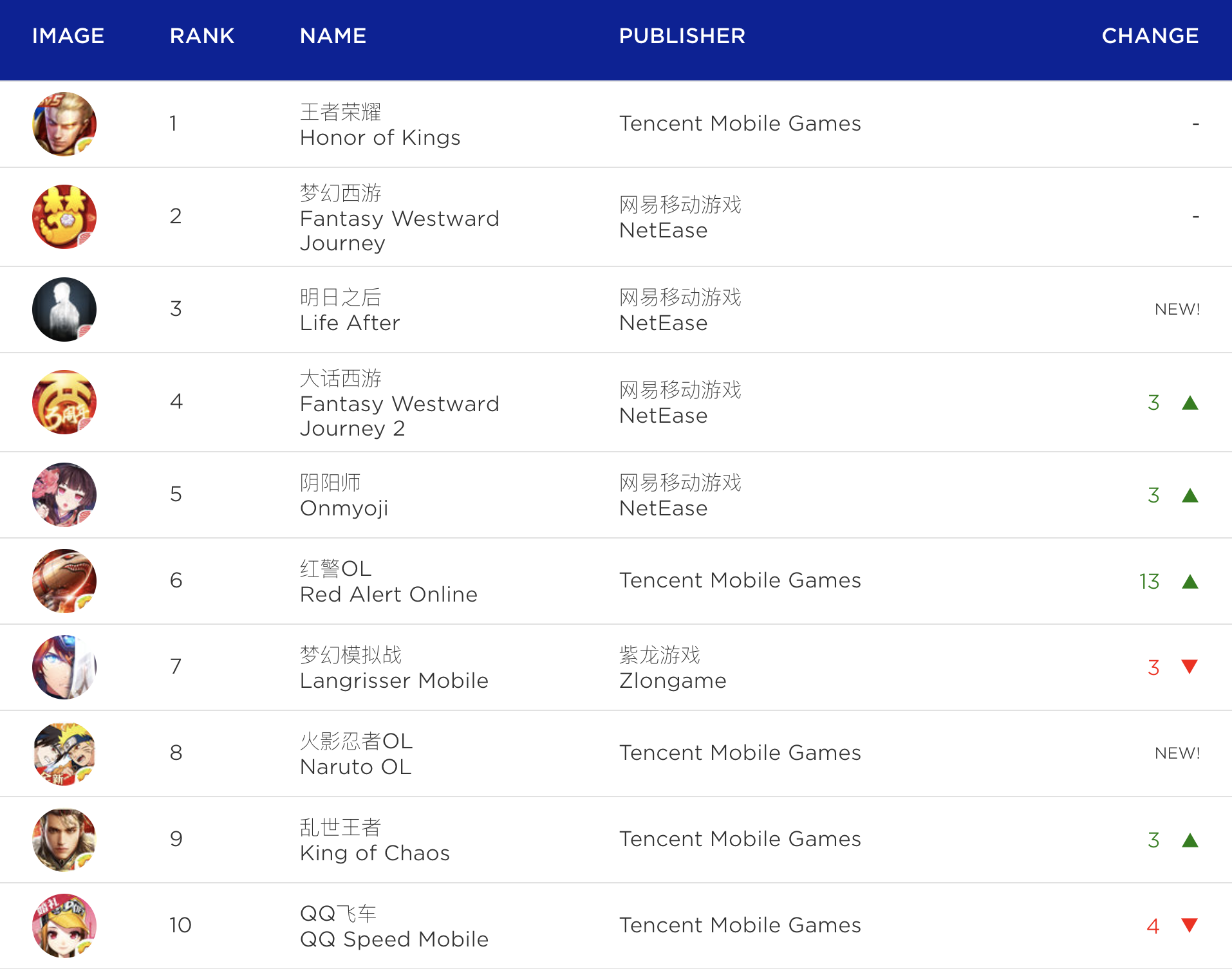
Task: Click the Fantasy Westward Journey rank 2 icon
Action: click(64, 217)
